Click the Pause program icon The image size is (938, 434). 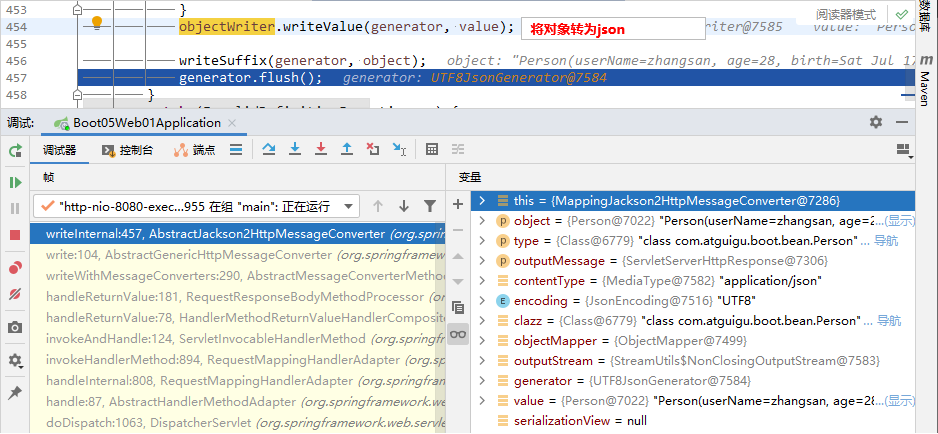click(x=15, y=208)
